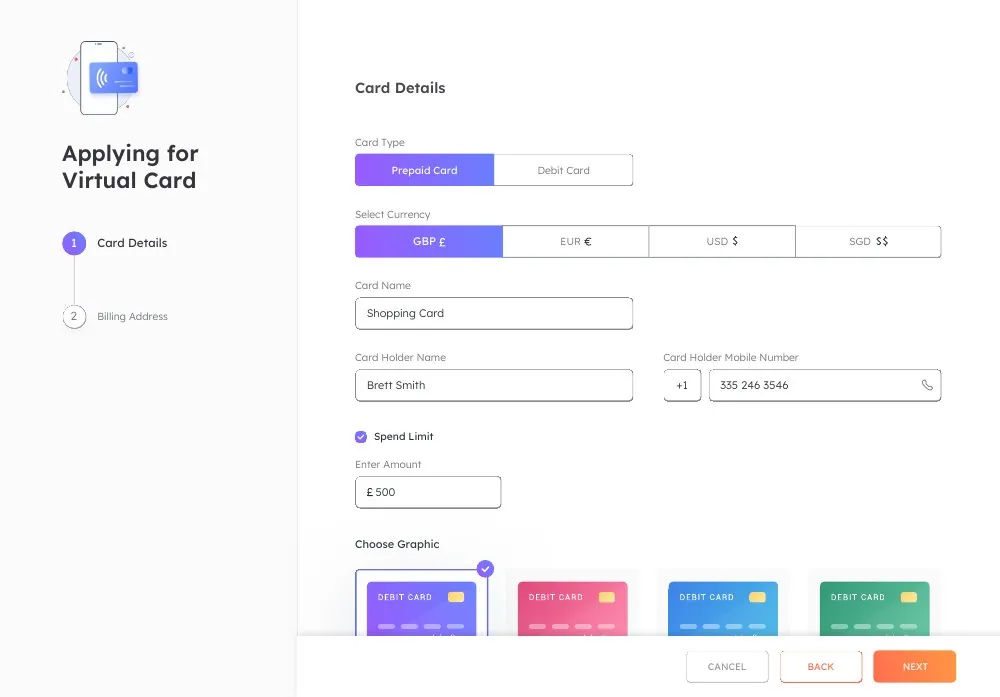Focus the Card Holder Name field

[x=494, y=385]
